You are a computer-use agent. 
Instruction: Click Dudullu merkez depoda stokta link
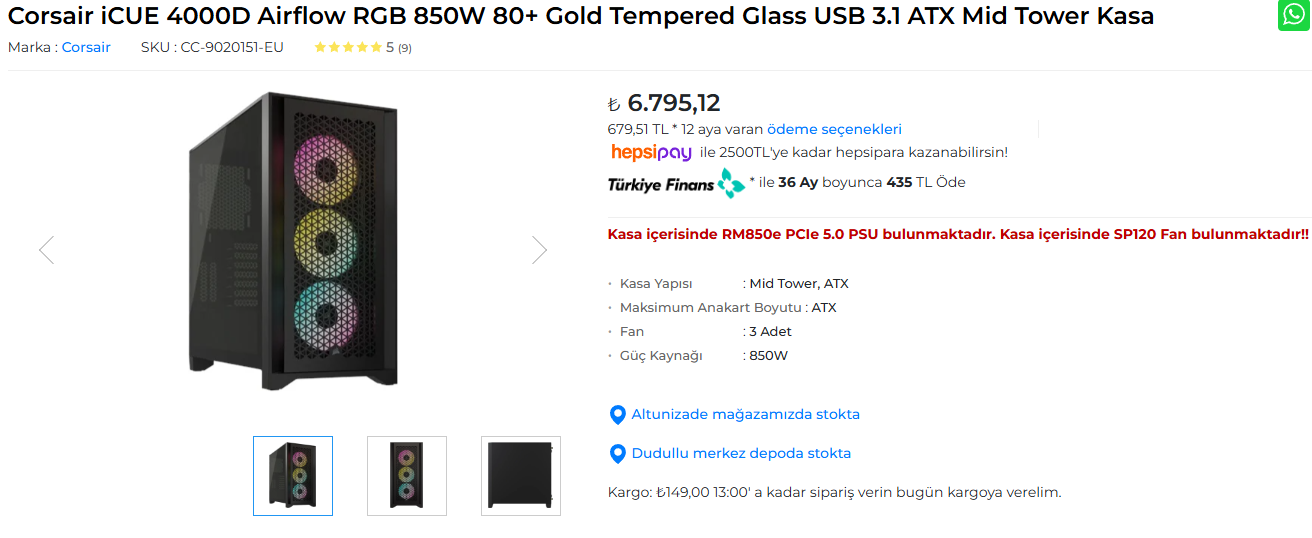(741, 453)
